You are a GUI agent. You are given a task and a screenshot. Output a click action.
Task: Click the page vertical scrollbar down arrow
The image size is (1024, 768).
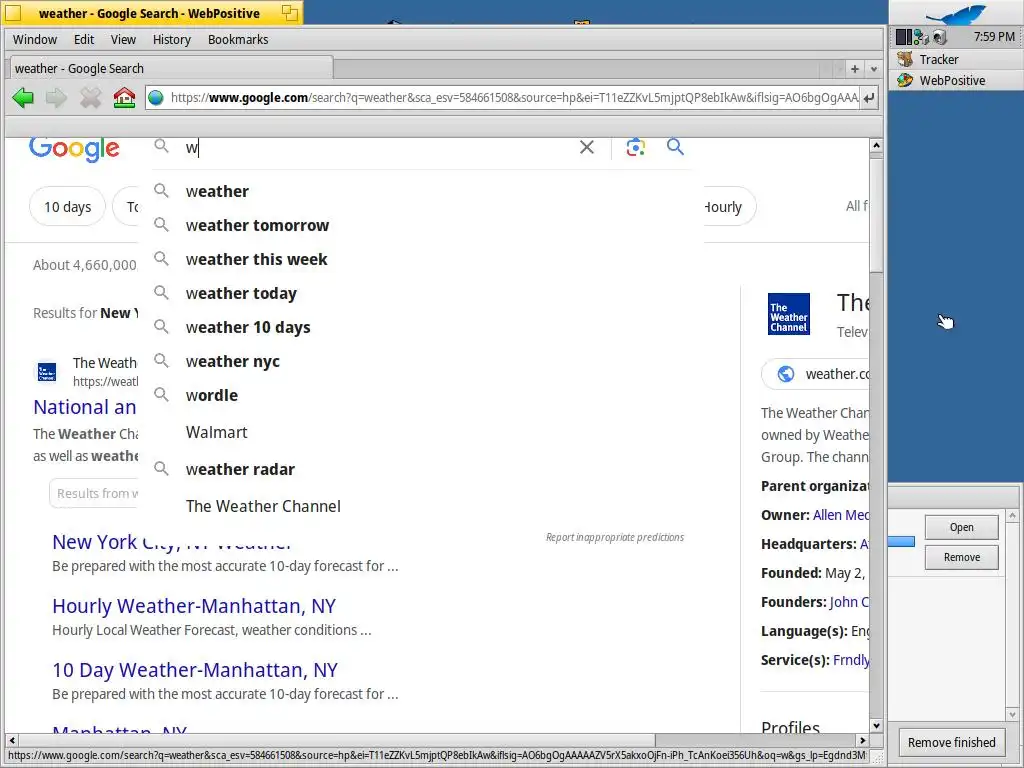[876, 726]
